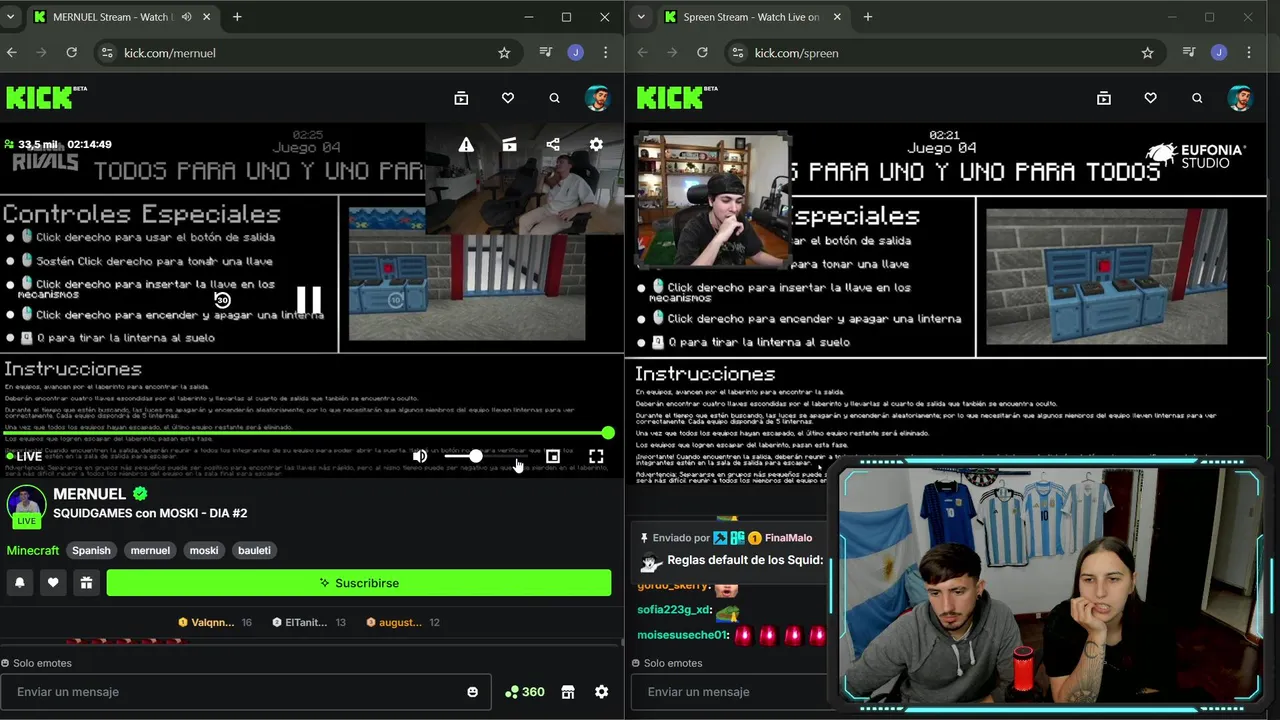Open profile avatar menu in Spreen window

[1241, 98]
